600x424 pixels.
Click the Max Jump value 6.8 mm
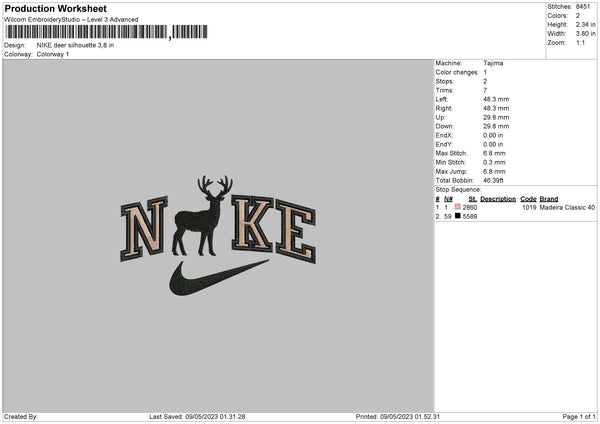[x=494, y=171]
